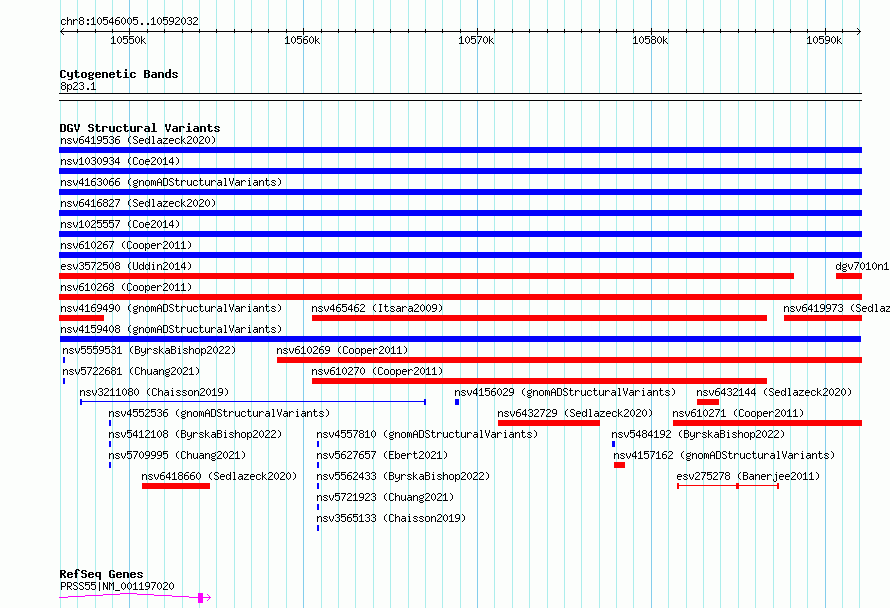
Task: Click the red bar under nsv465462
Action: coord(539,318)
